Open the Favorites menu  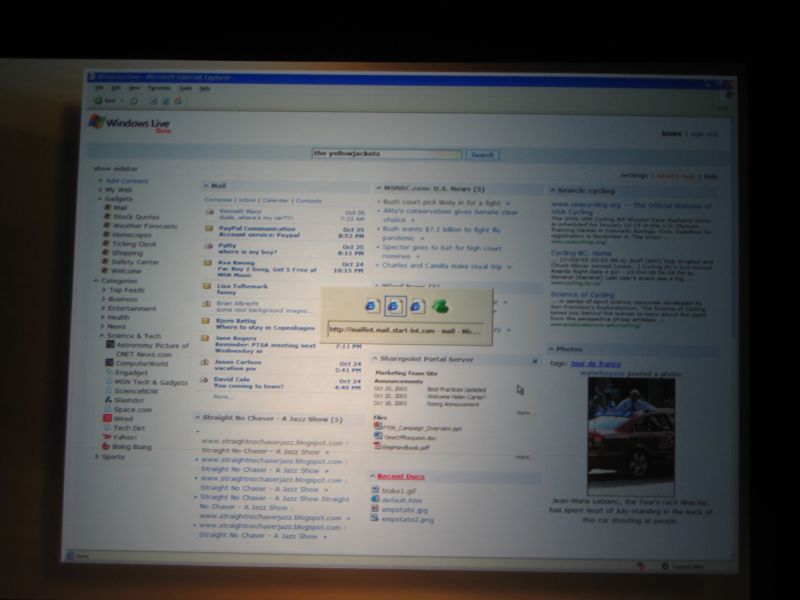pyautogui.click(x=159, y=88)
